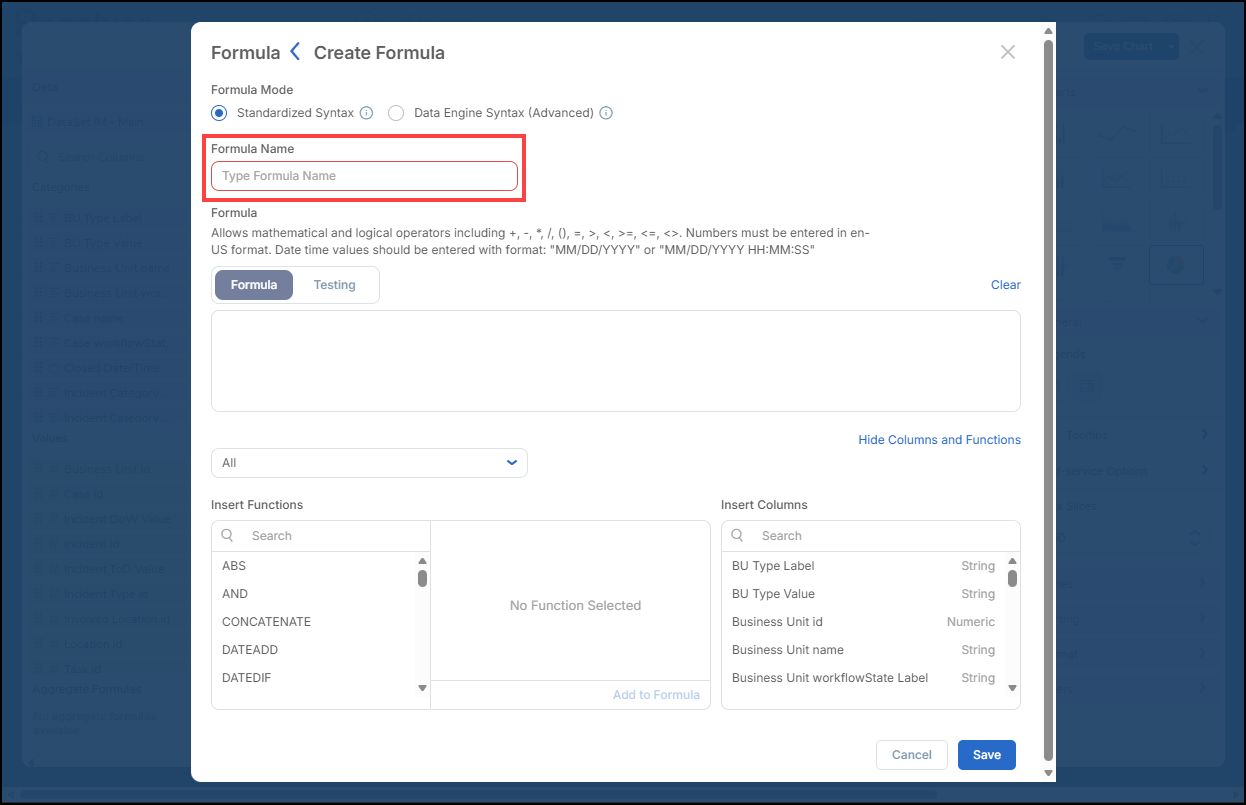Switch to the Formula tab

click(254, 285)
